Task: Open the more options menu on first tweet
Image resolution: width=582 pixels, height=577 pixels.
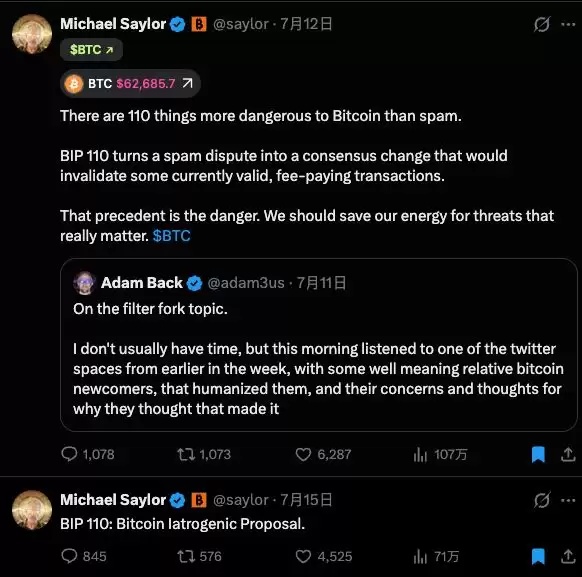Action: pos(568,24)
